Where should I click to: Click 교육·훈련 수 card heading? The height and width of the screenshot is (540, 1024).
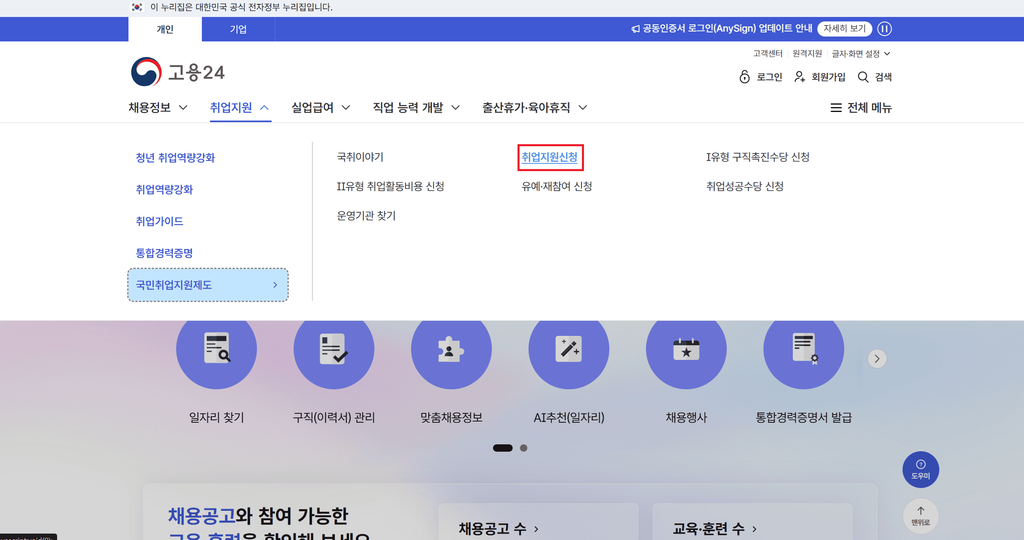click(x=714, y=529)
